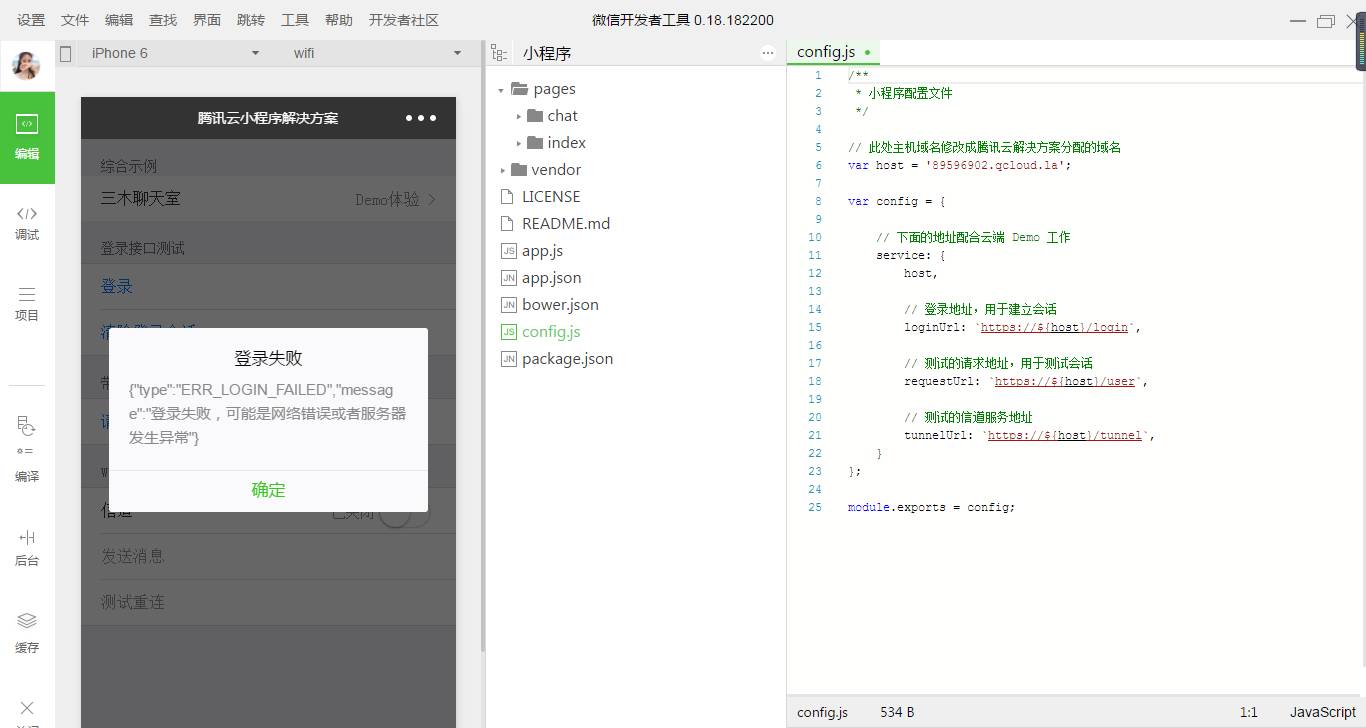The image size is (1366, 728).
Task: Open the 编辑 editor view in the sidebar
Action: (27, 137)
